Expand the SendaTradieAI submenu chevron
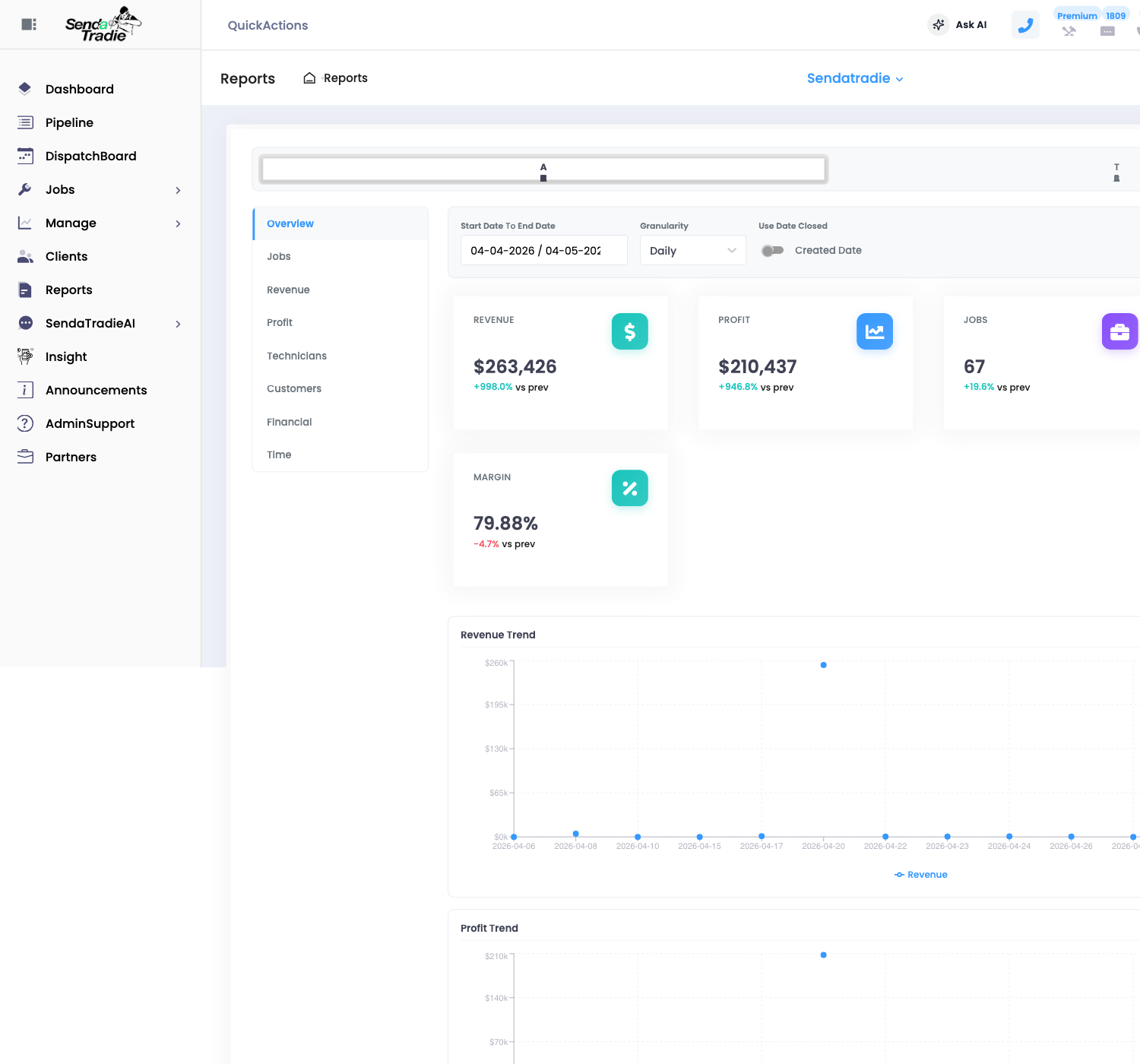 178,324
